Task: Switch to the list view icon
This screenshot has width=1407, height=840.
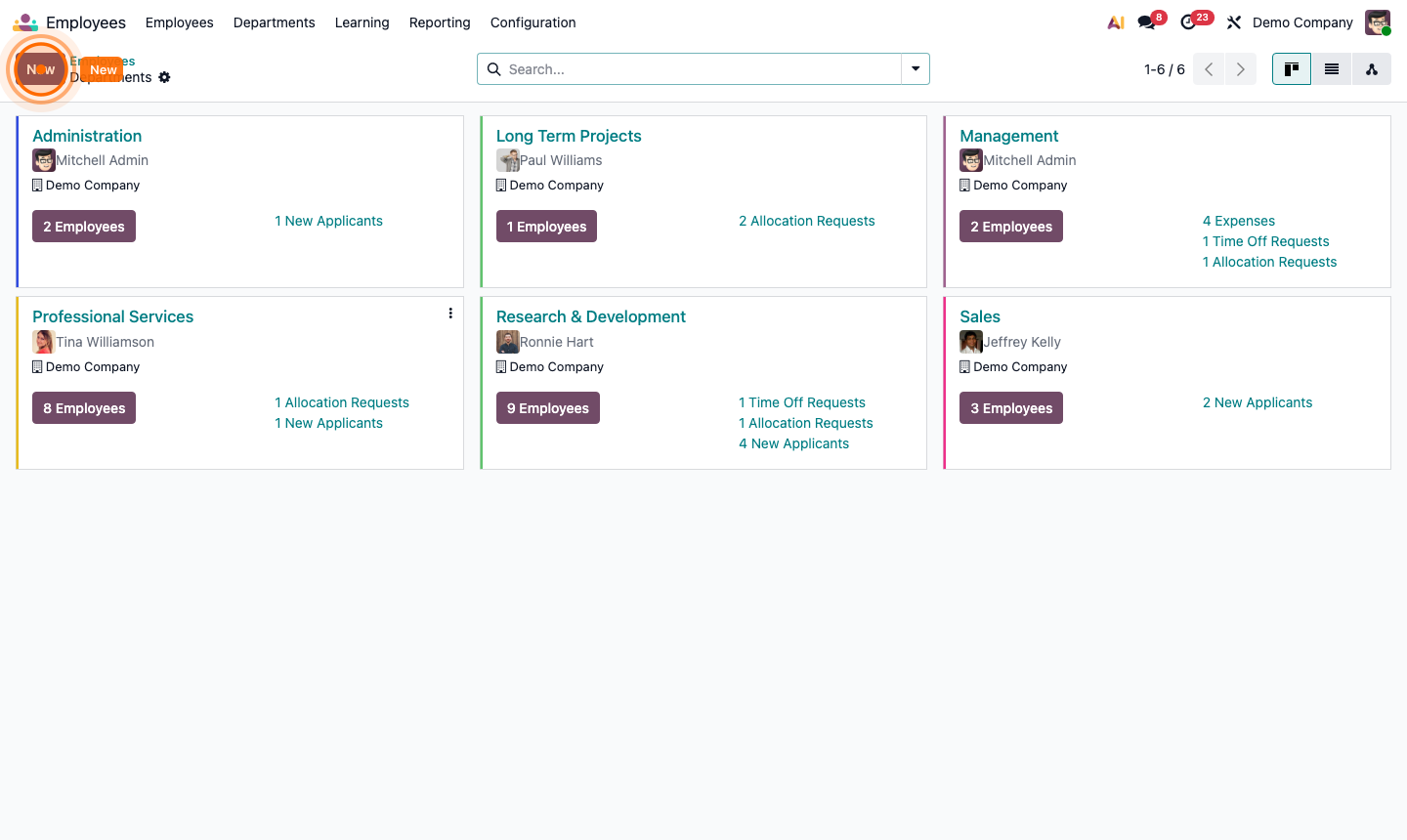Action: [x=1331, y=68]
